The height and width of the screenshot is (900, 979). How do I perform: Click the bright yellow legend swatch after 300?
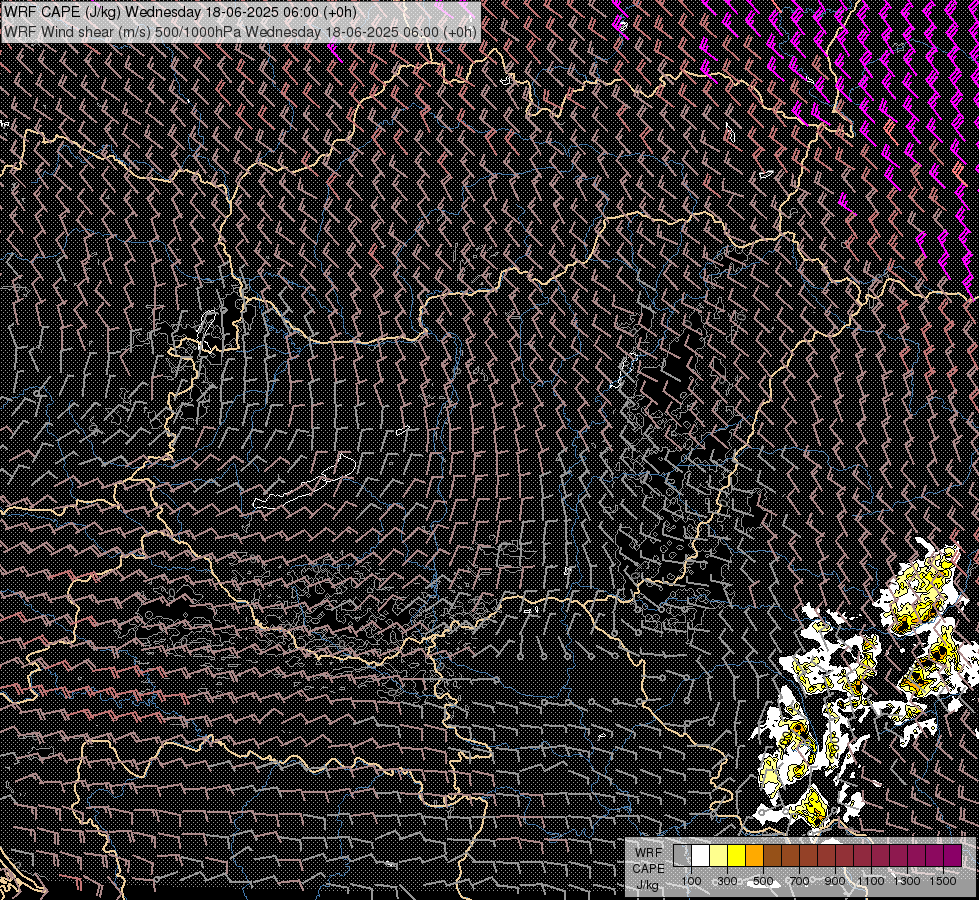(737, 855)
